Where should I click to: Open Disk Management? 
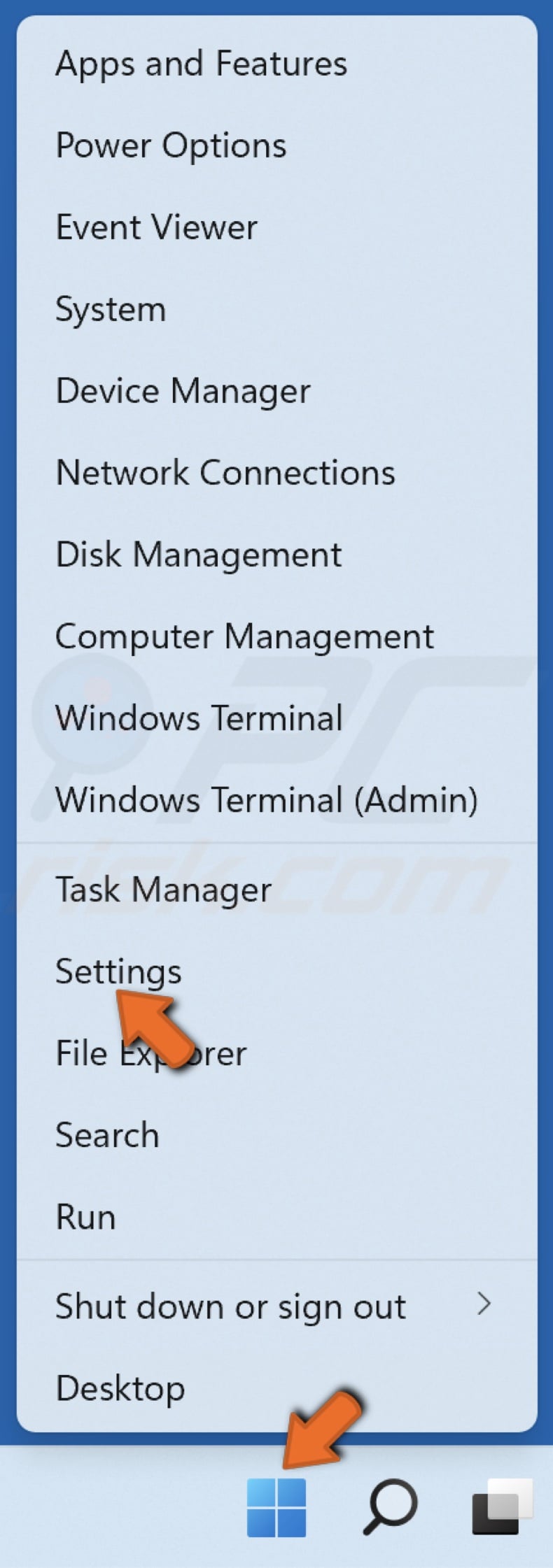point(198,554)
